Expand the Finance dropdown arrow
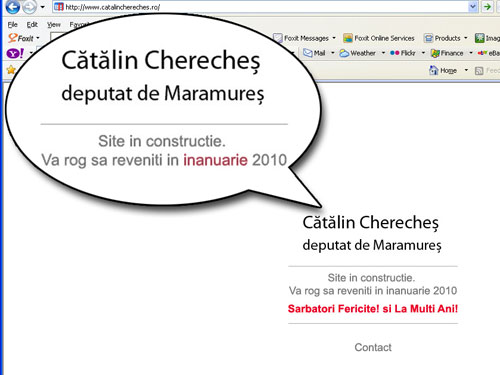This screenshot has width=500, height=375. click(x=471, y=53)
